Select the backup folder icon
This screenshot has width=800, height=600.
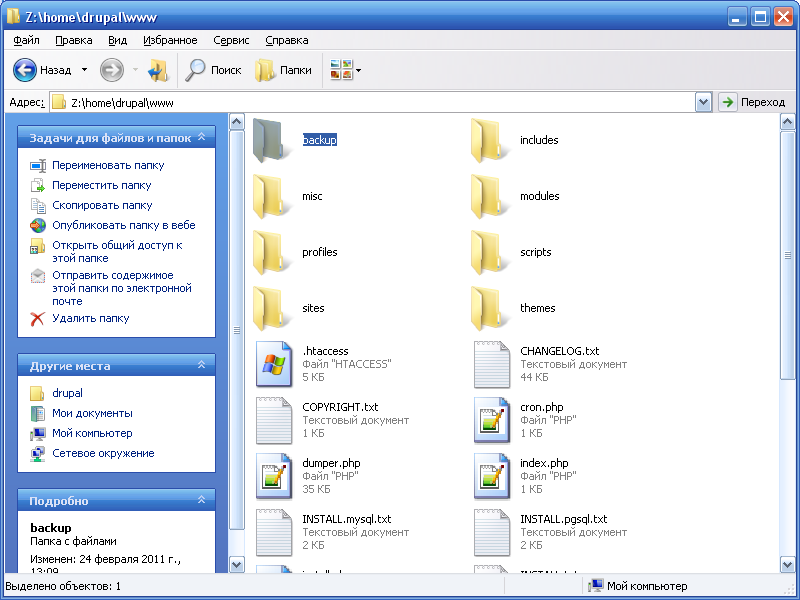(x=270, y=140)
